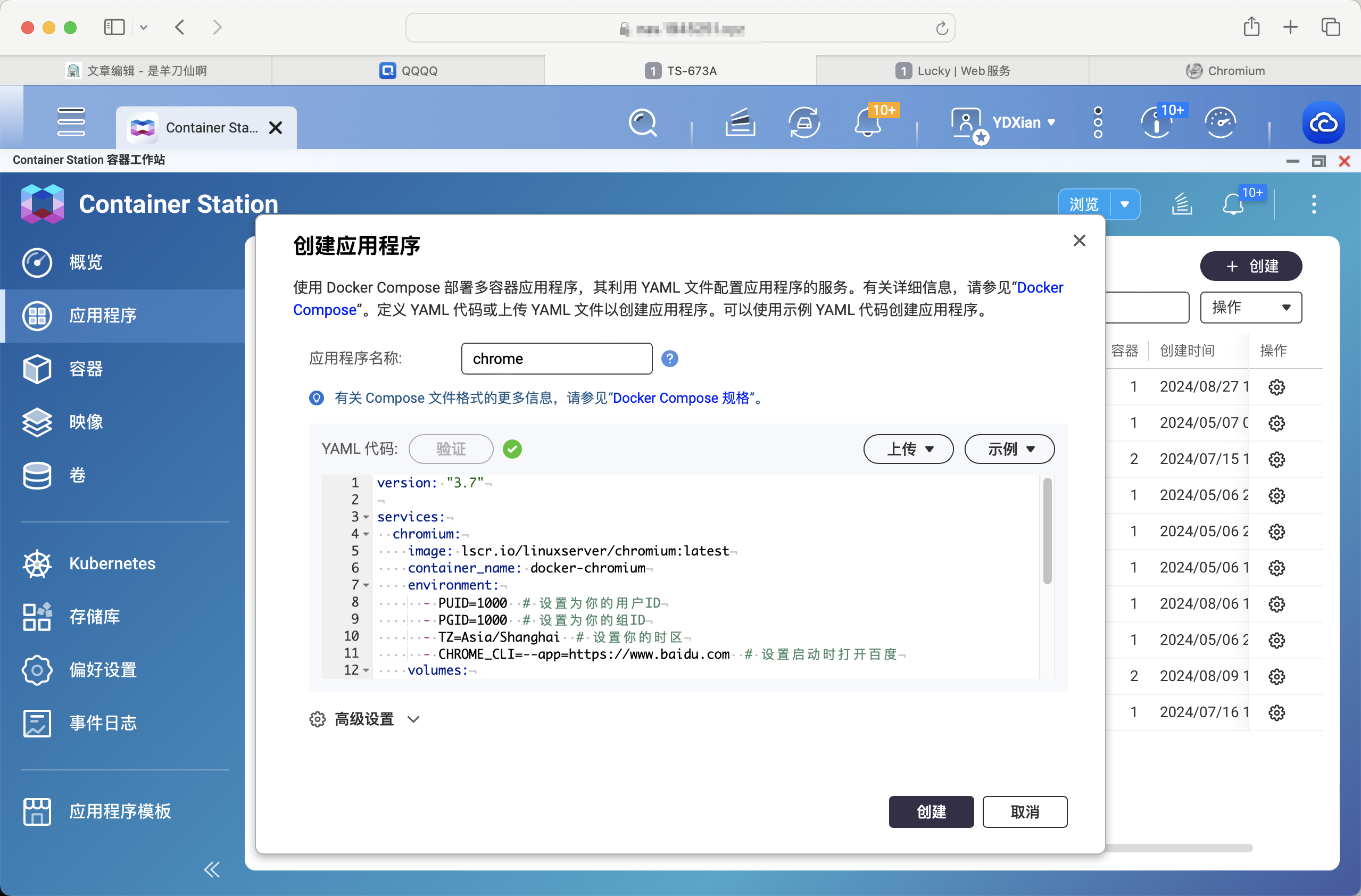
Task: Click the 验证 (Validate) button
Action: coord(451,449)
